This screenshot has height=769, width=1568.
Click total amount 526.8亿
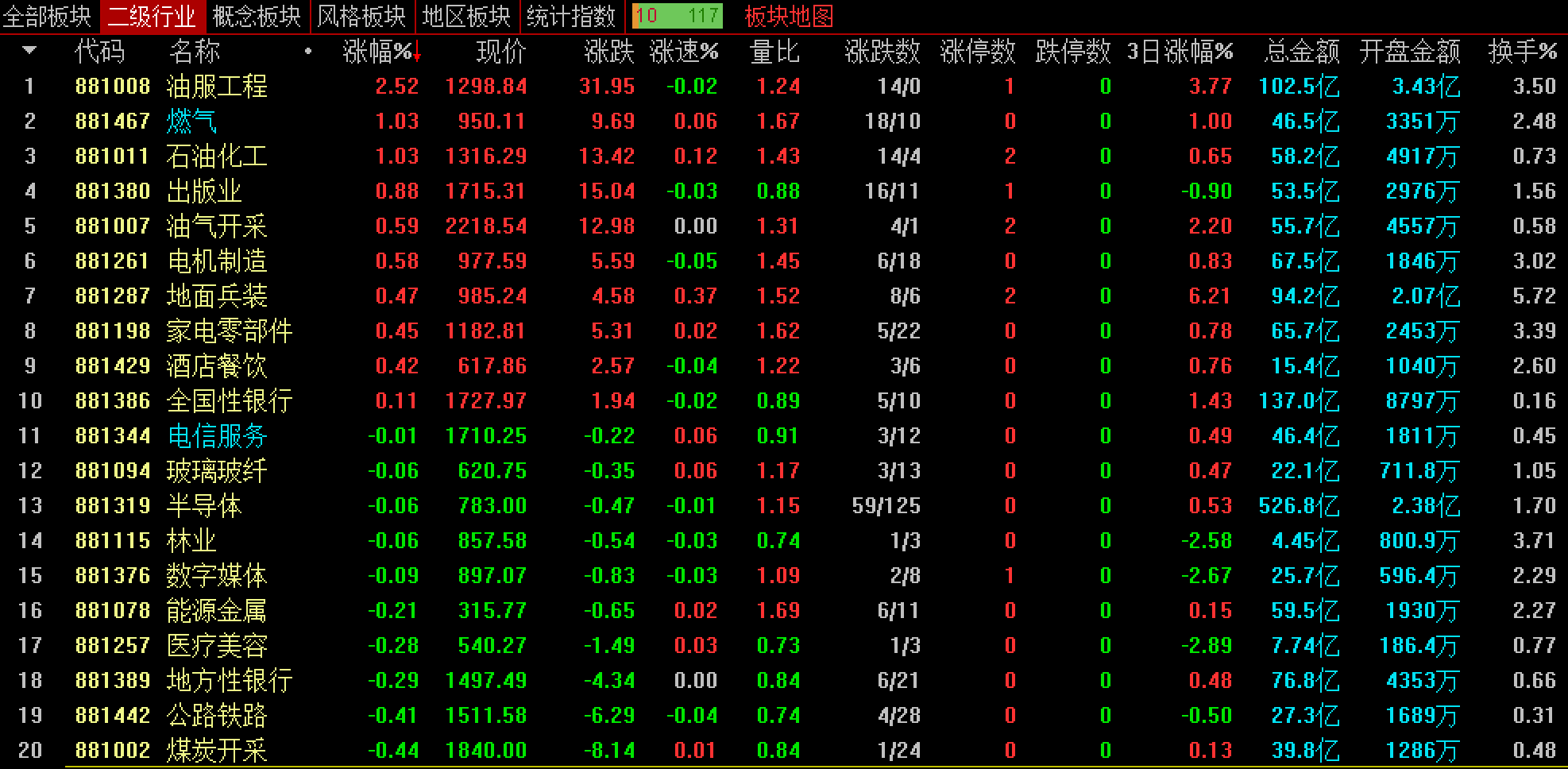tap(1300, 505)
